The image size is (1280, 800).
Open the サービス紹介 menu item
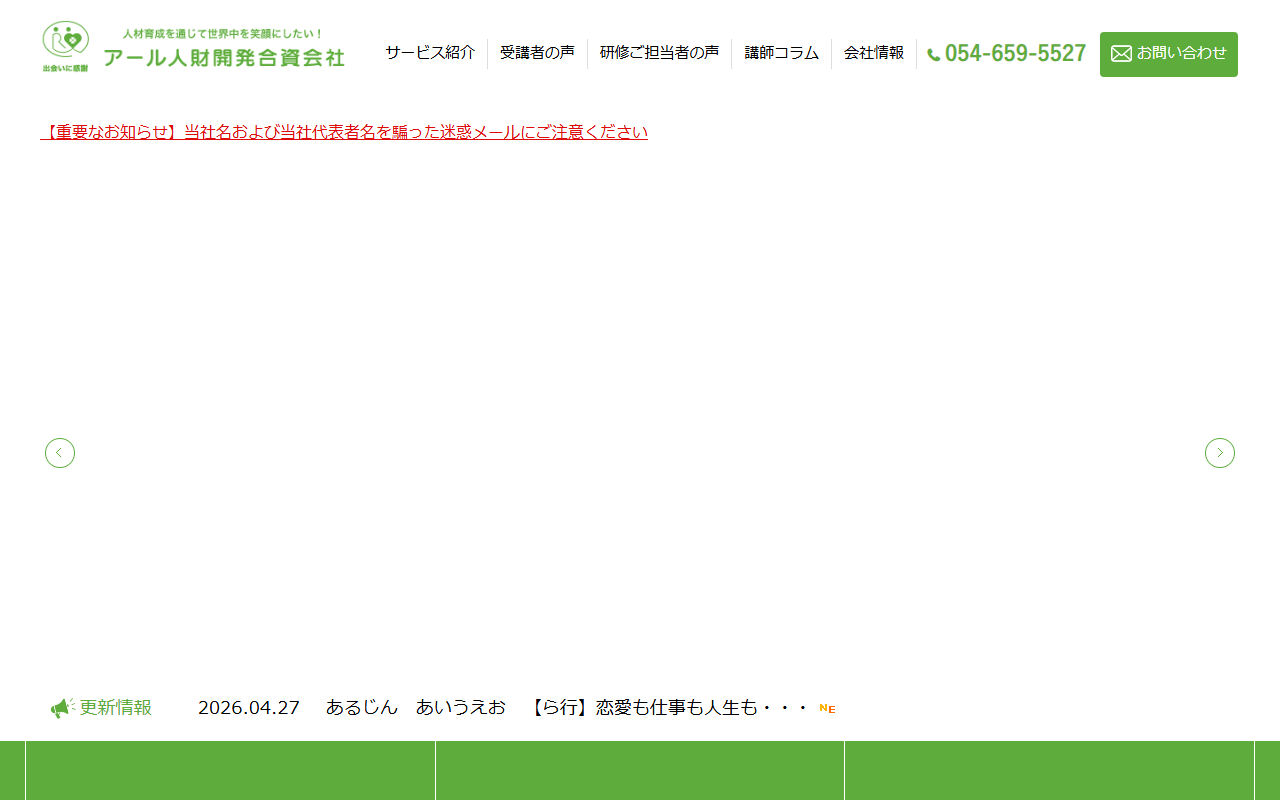(x=430, y=53)
